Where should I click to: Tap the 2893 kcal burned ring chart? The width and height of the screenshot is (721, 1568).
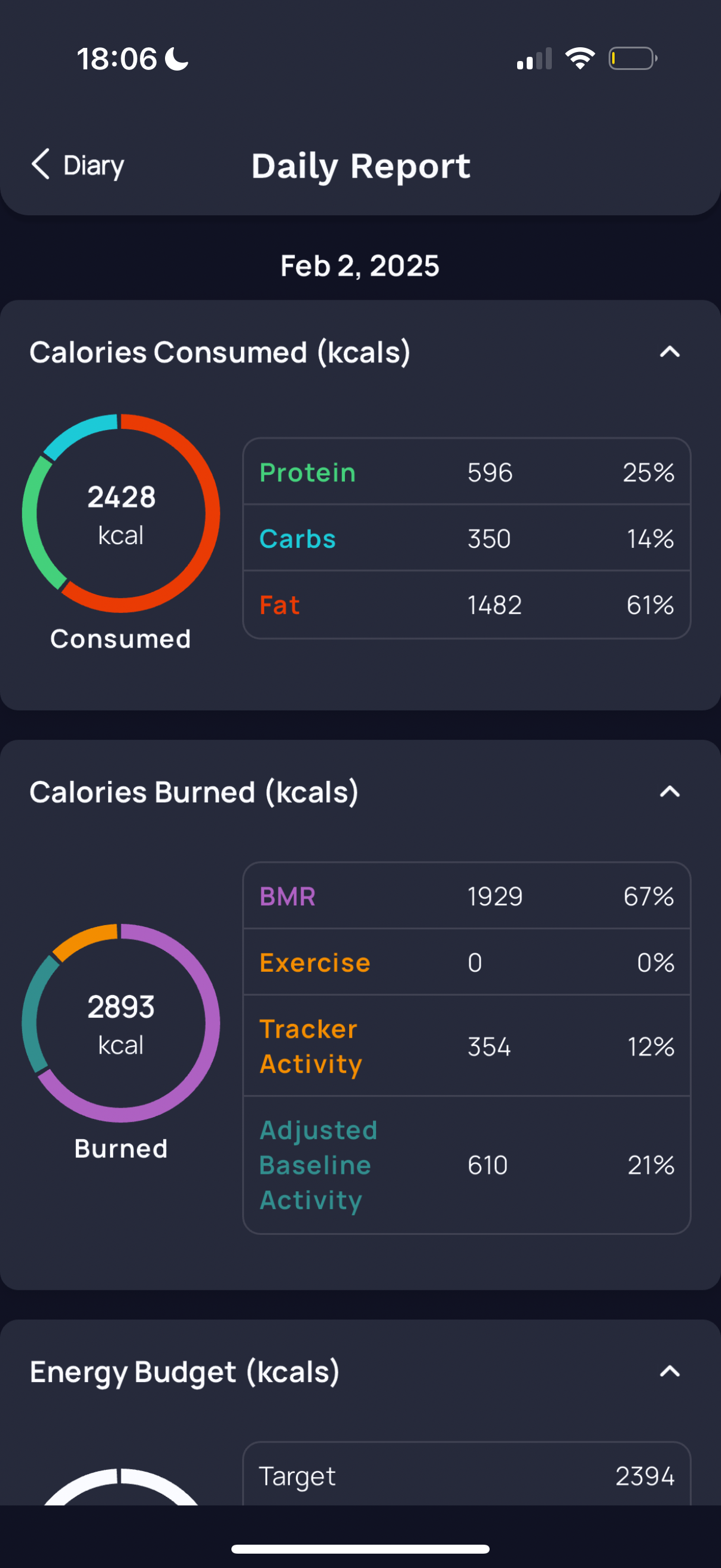point(121,1023)
